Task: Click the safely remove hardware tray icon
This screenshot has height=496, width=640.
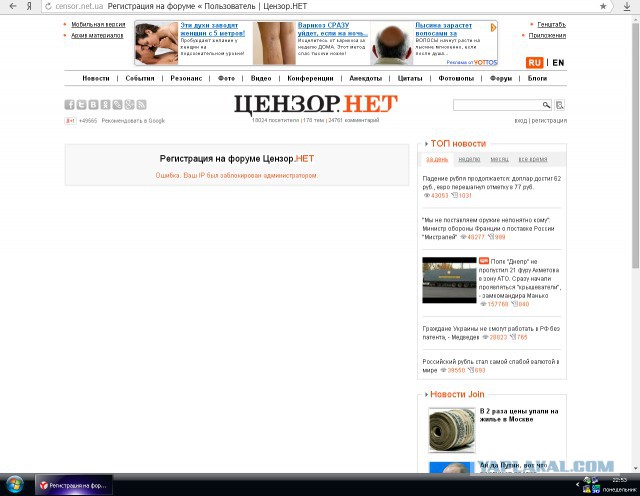Action: click(x=587, y=480)
